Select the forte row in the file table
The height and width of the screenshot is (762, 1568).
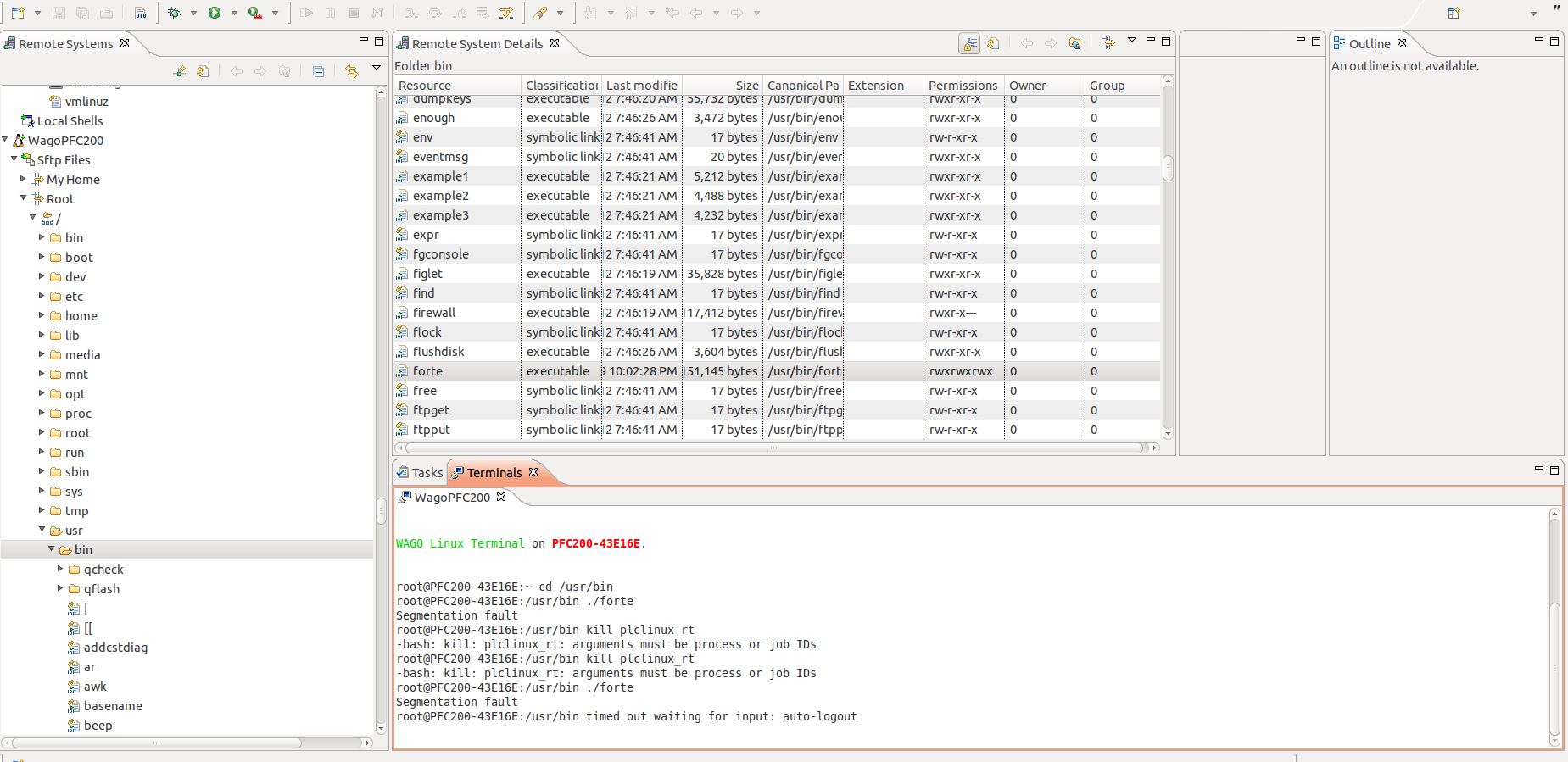tap(427, 370)
